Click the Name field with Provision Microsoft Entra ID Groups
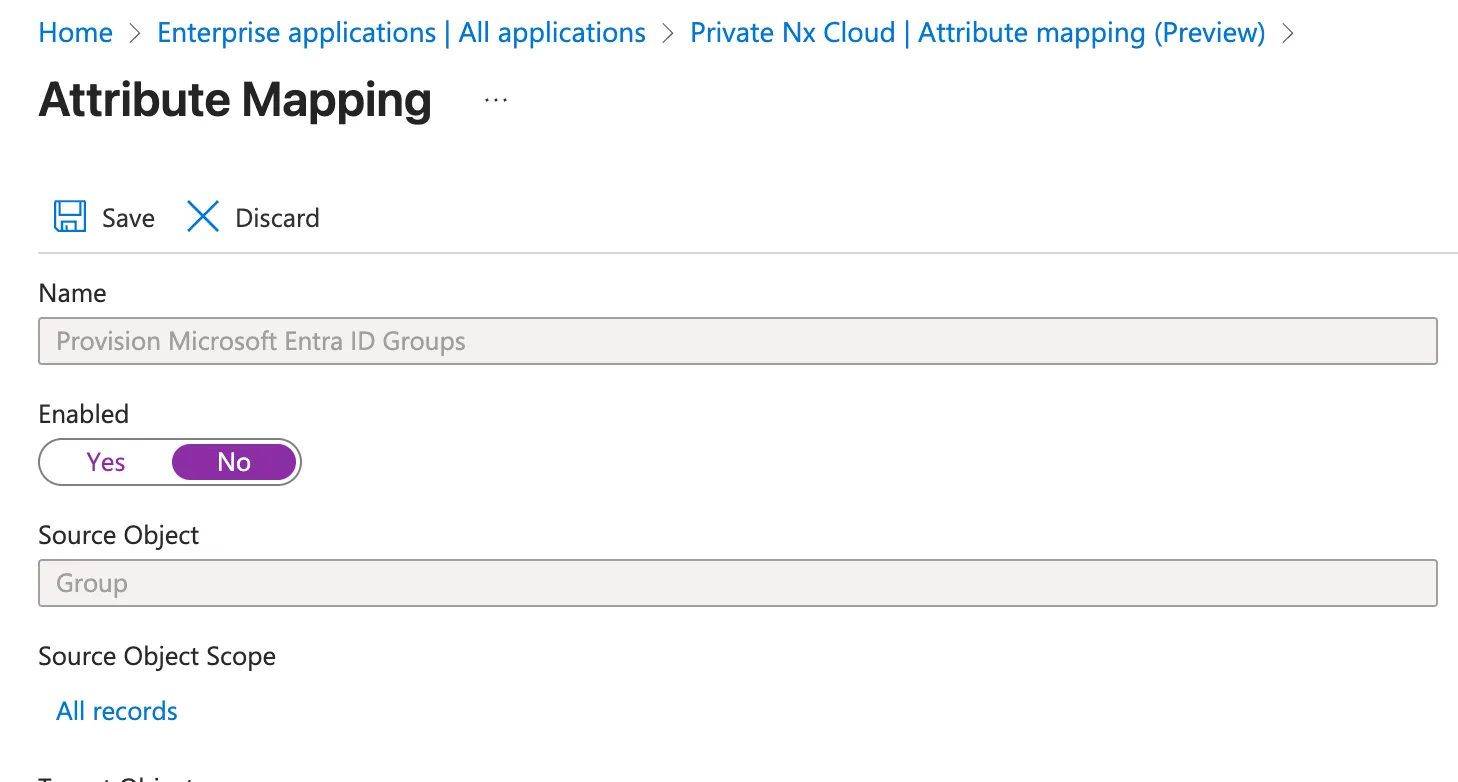1458x782 pixels. click(738, 341)
